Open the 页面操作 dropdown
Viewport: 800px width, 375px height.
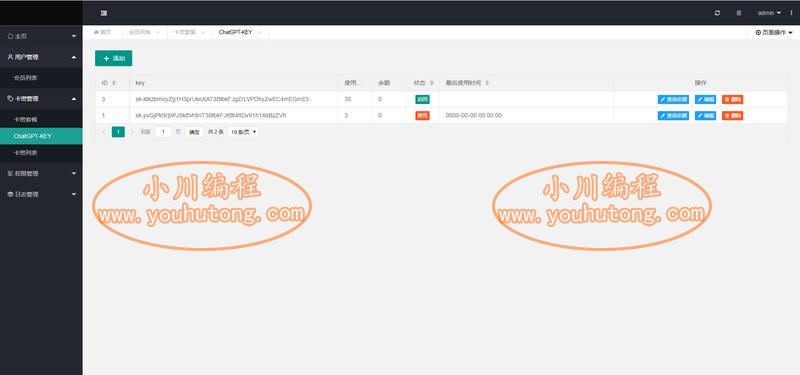(x=774, y=32)
